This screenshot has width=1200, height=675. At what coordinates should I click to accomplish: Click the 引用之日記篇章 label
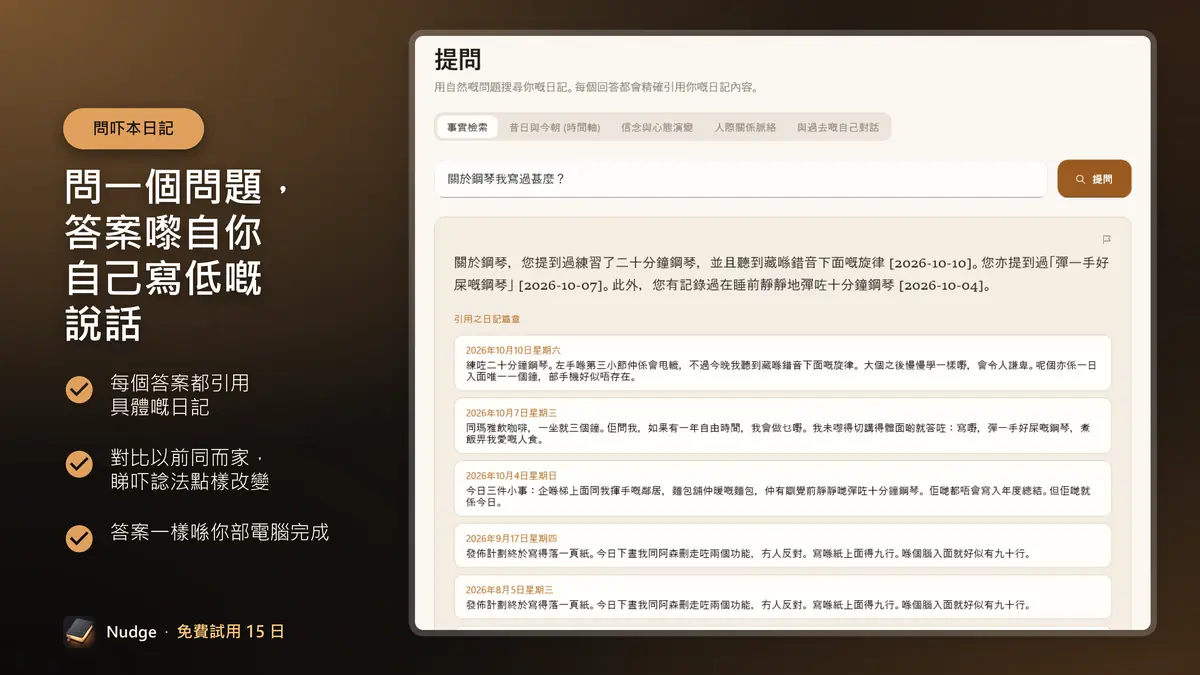pyautogui.click(x=486, y=319)
